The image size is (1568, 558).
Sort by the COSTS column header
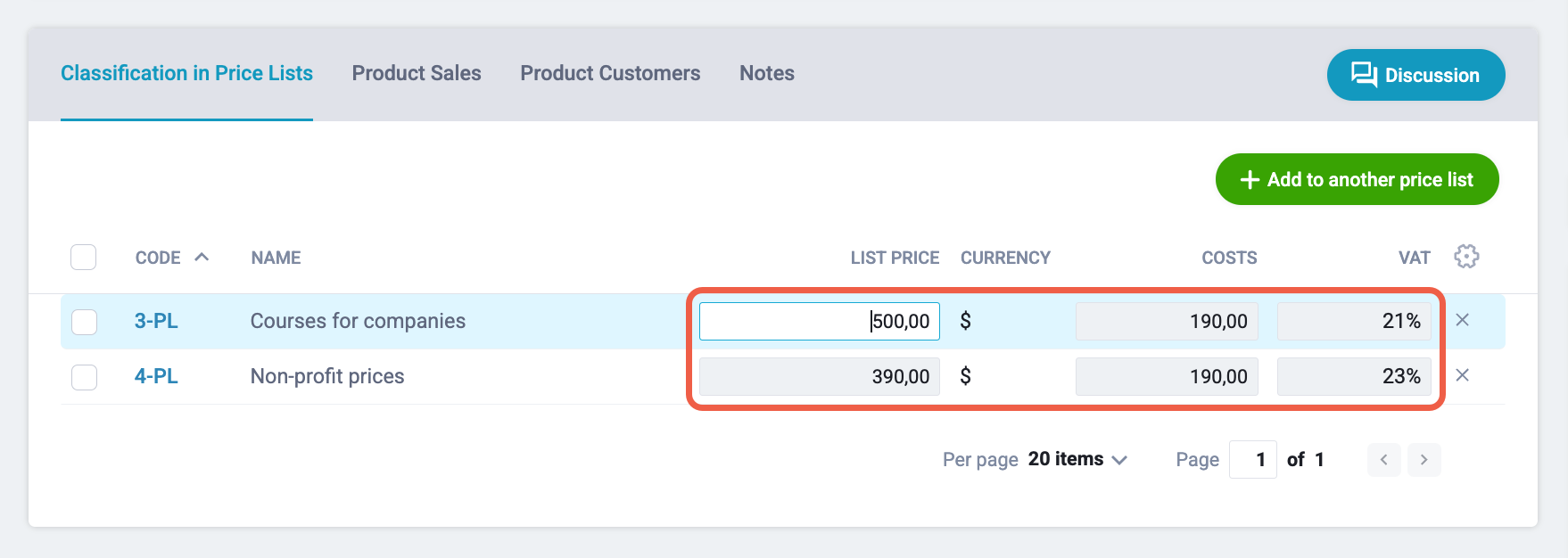(x=1229, y=258)
